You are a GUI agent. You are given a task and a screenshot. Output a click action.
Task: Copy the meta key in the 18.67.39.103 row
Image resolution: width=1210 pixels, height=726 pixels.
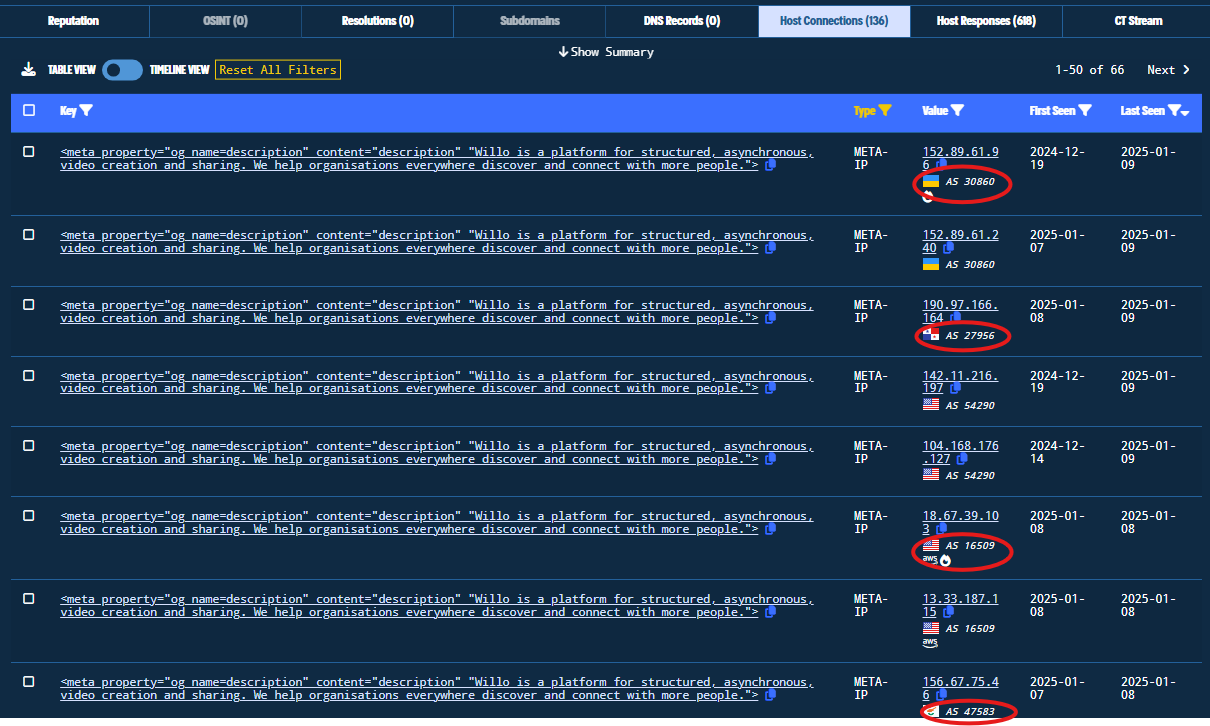pyautogui.click(x=770, y=529)
